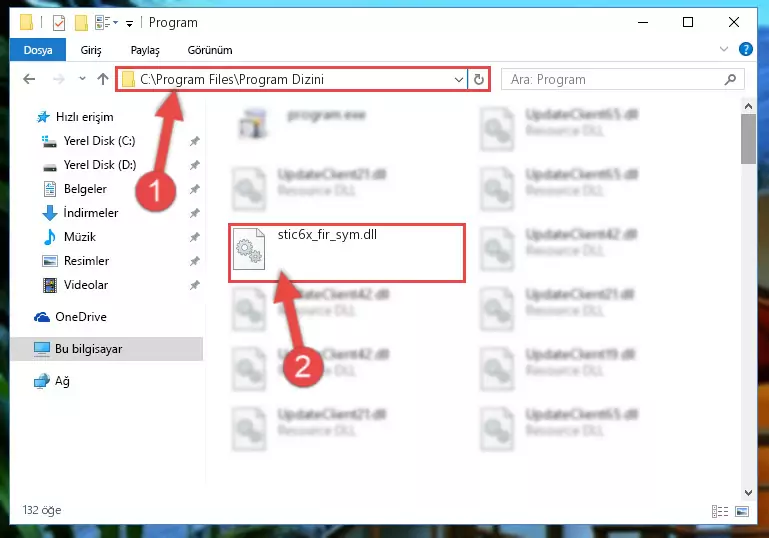Open the Dosya file menu

point(38,50)
